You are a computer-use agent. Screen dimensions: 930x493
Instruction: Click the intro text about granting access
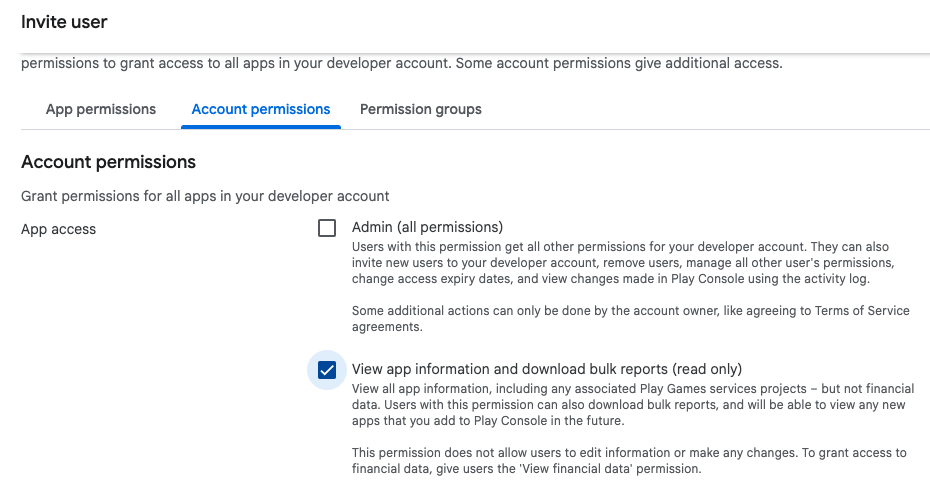click(400, 63)
